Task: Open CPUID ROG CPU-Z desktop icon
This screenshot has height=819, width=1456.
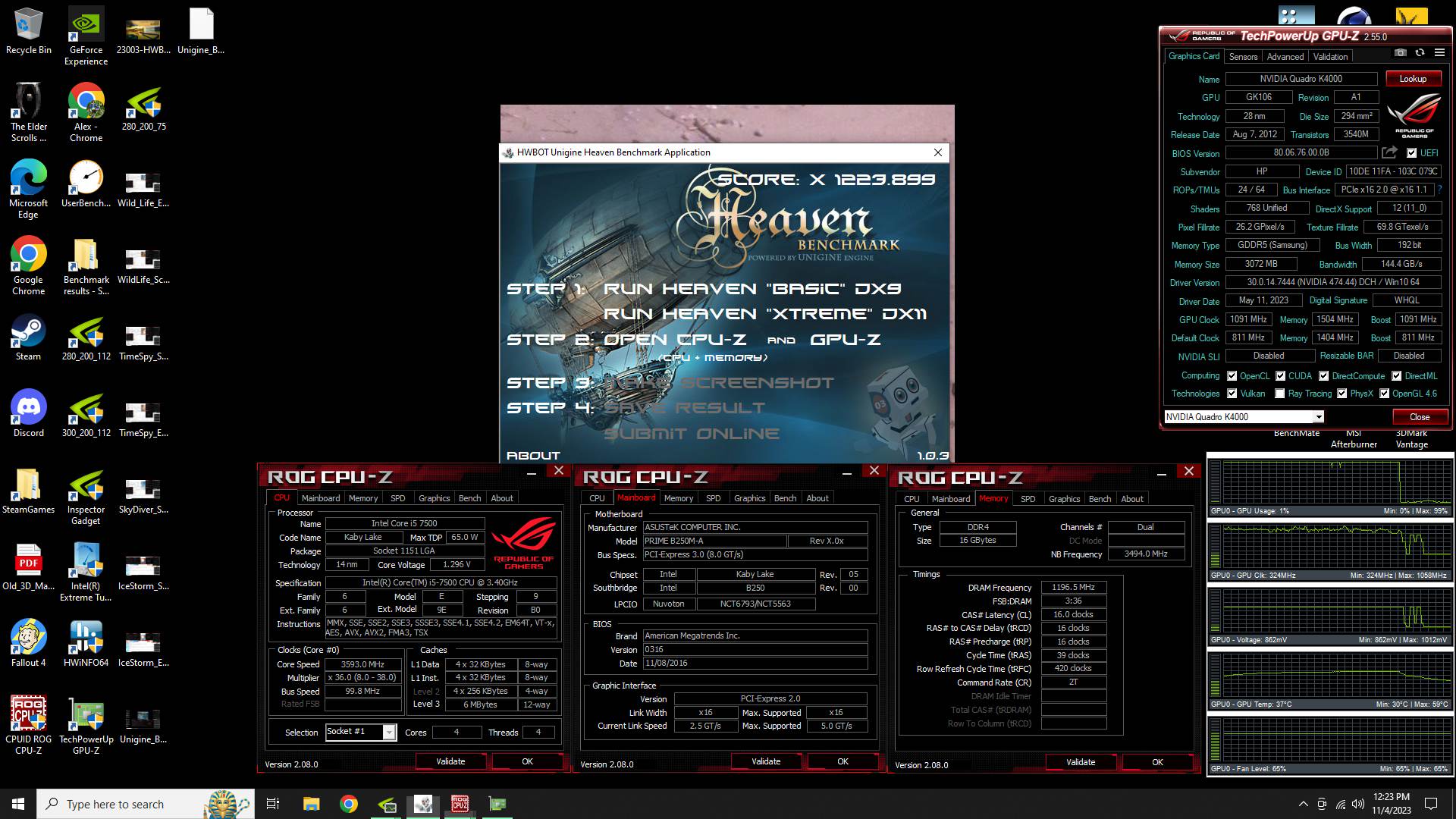Action: coord(29,726)
